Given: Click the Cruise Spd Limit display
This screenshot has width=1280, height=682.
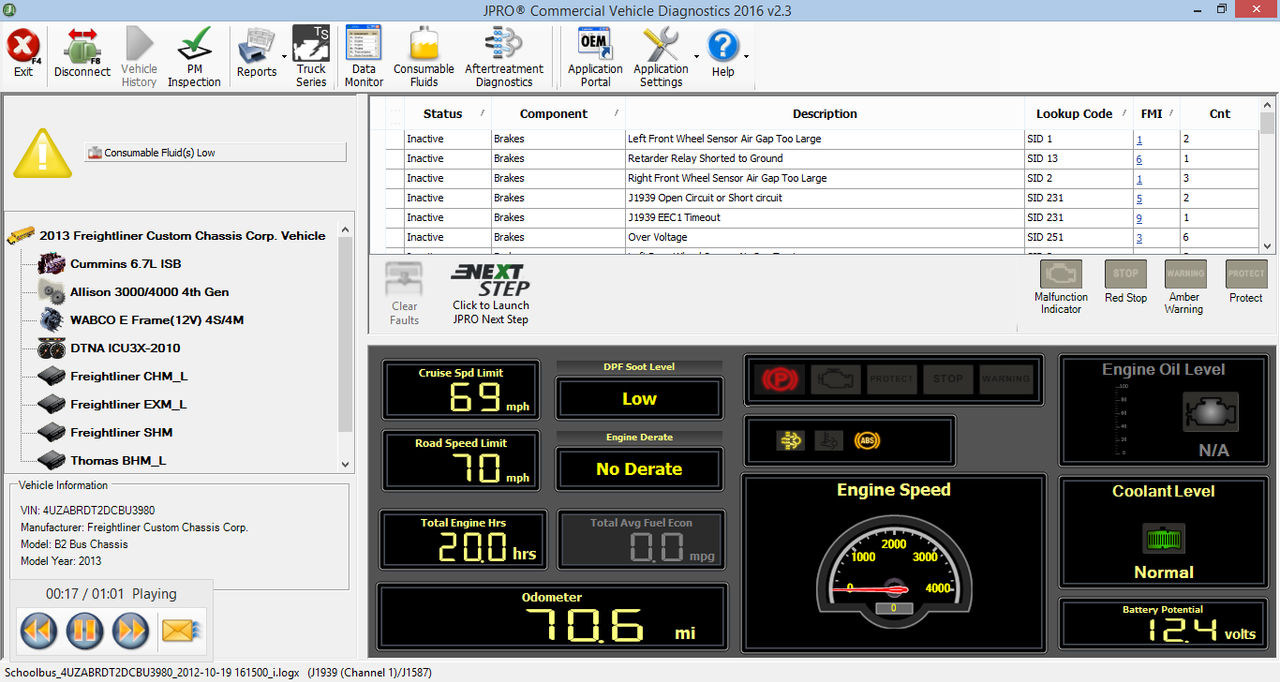Looking at the screenshot, I should (x=460, y=390).
